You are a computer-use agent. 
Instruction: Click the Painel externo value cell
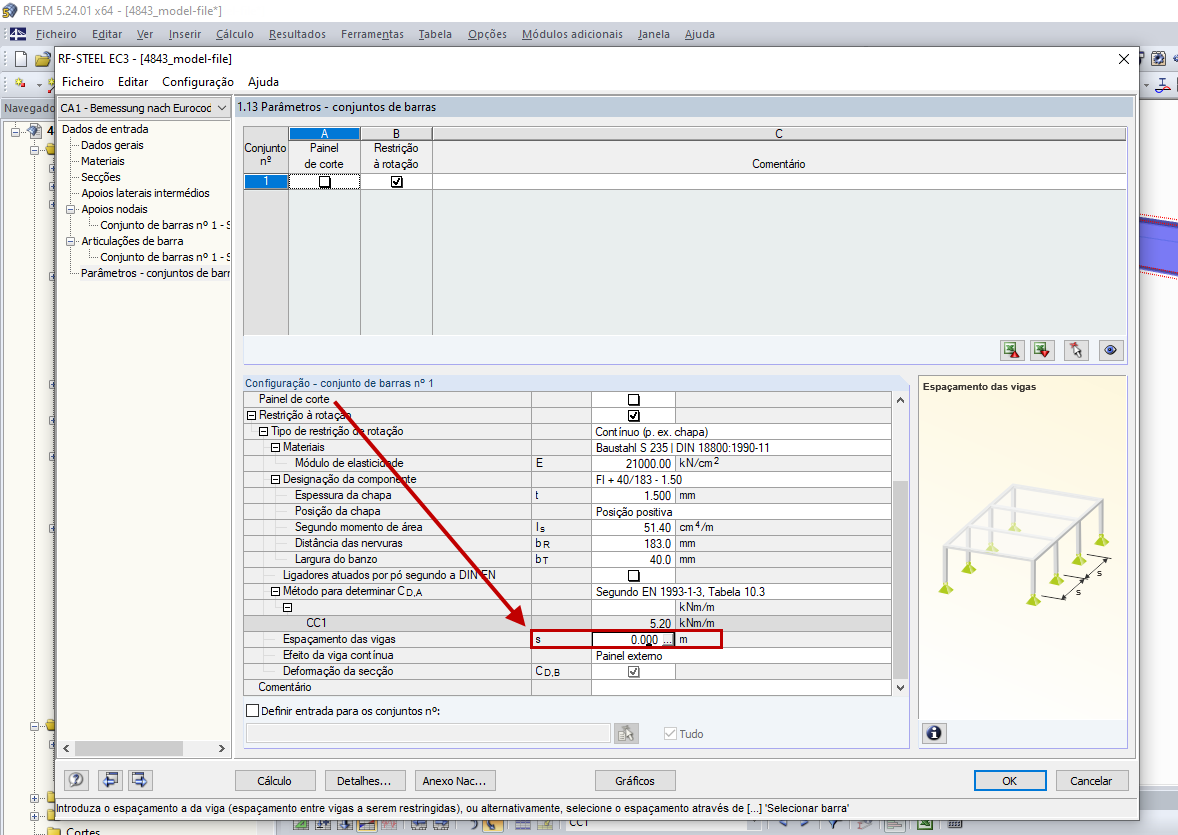tap(741, 656)
